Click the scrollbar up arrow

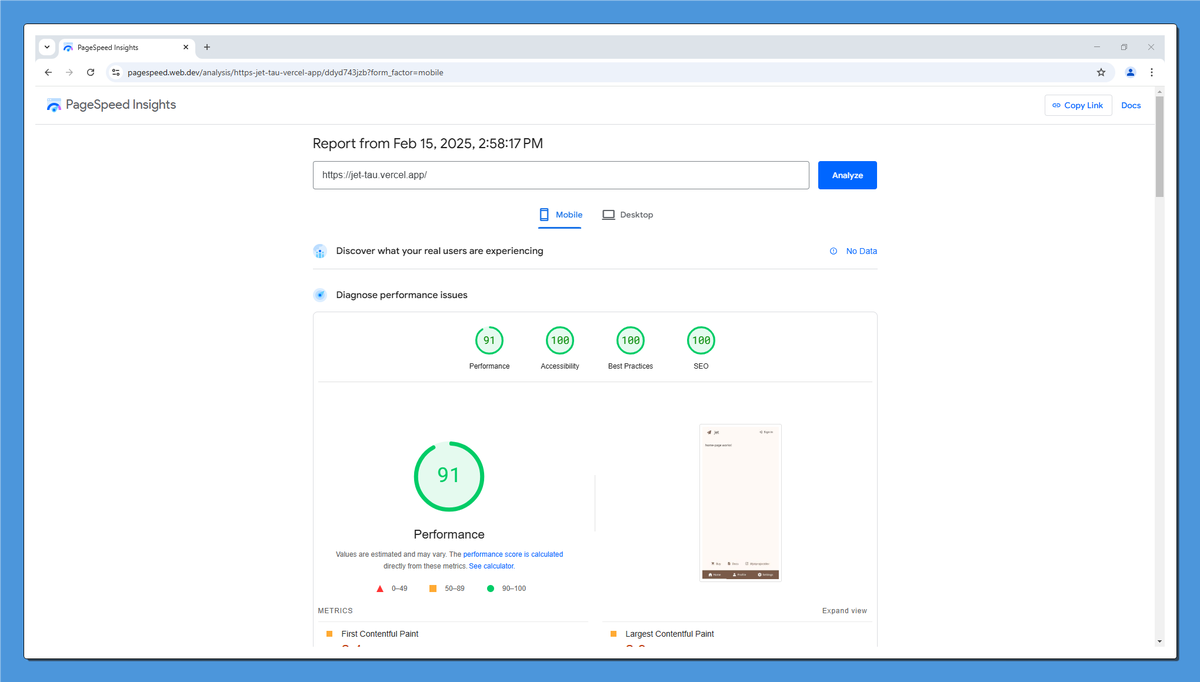click(1160, 92)
